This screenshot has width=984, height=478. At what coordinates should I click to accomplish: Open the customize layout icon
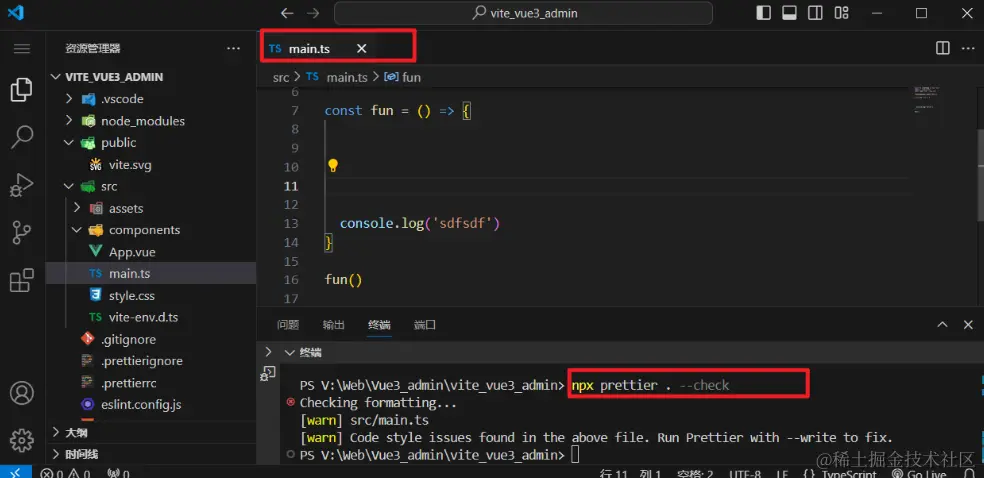tap(842, 13)
